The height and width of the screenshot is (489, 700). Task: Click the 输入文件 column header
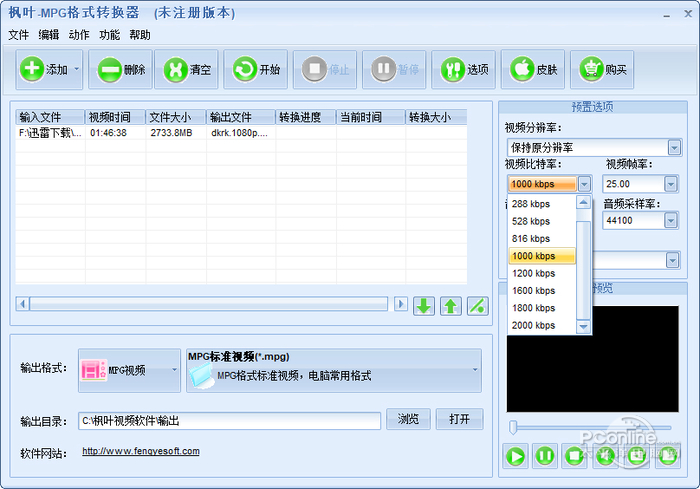[x=50, y=117]
